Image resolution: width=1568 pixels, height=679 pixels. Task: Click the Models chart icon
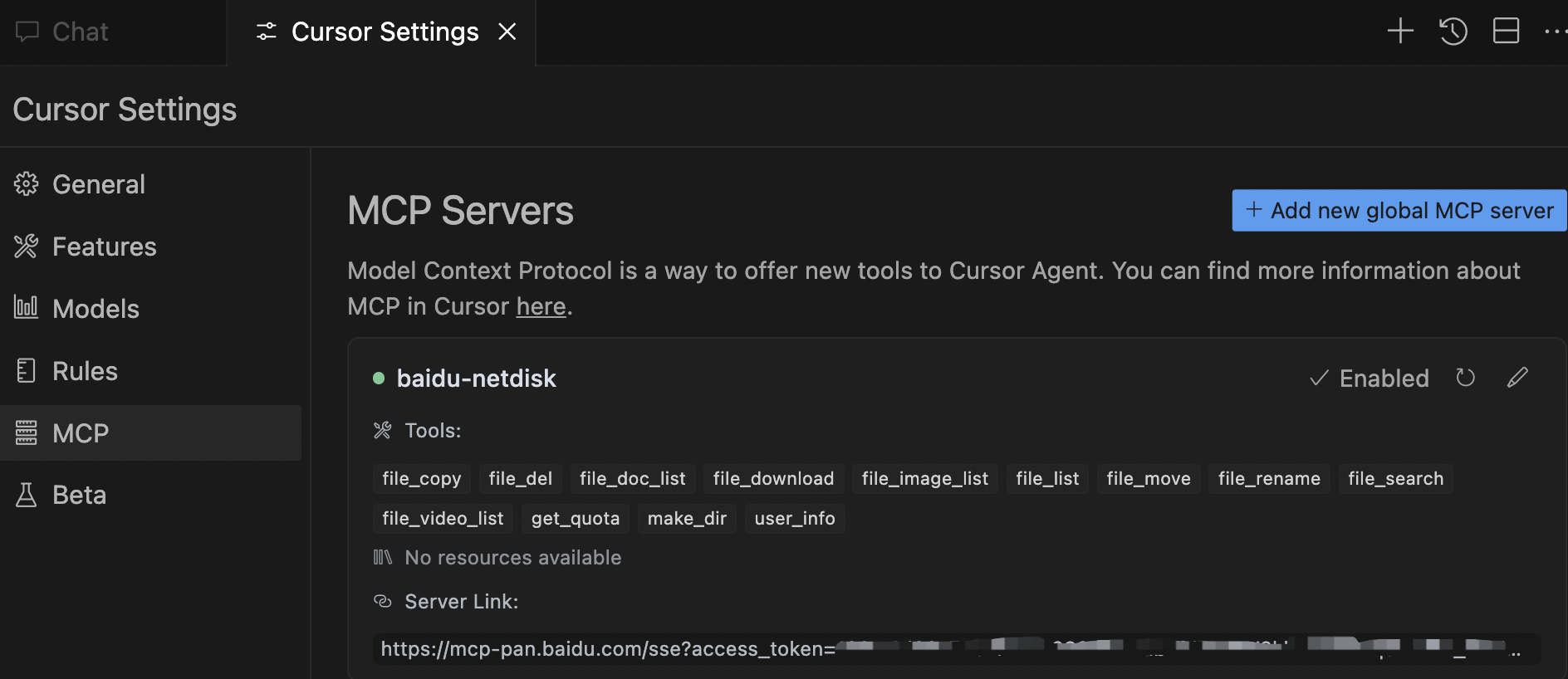tap(27, 307)
